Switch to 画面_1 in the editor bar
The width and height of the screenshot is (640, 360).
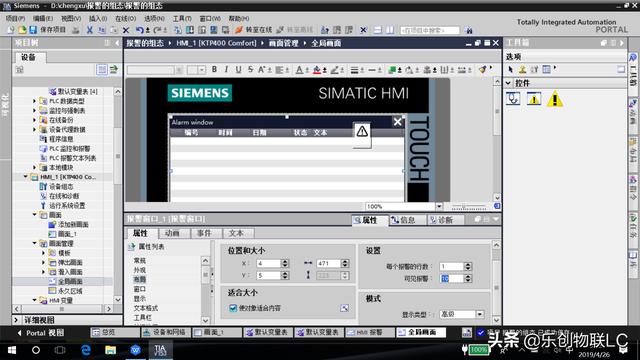click(217, 333)
